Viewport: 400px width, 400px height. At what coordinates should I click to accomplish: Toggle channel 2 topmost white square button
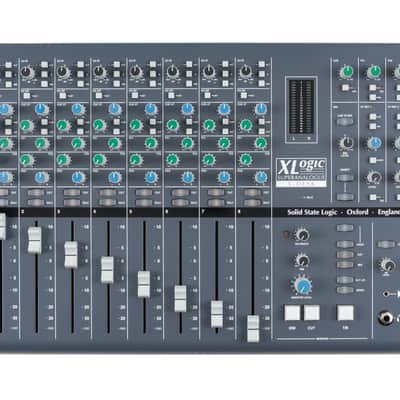(x=44, y=64)
